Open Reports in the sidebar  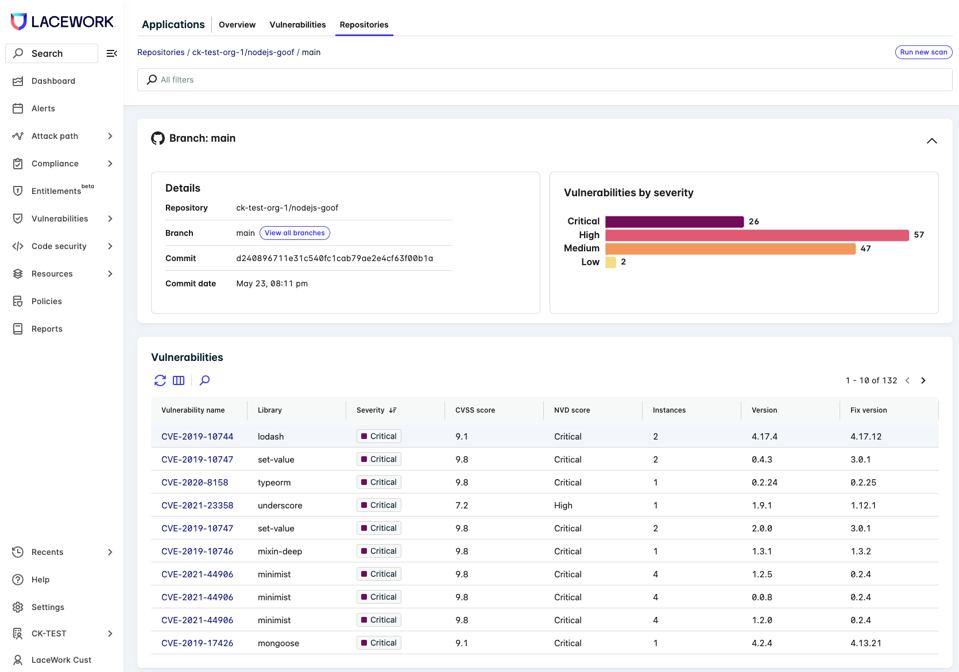coord(46,329)
